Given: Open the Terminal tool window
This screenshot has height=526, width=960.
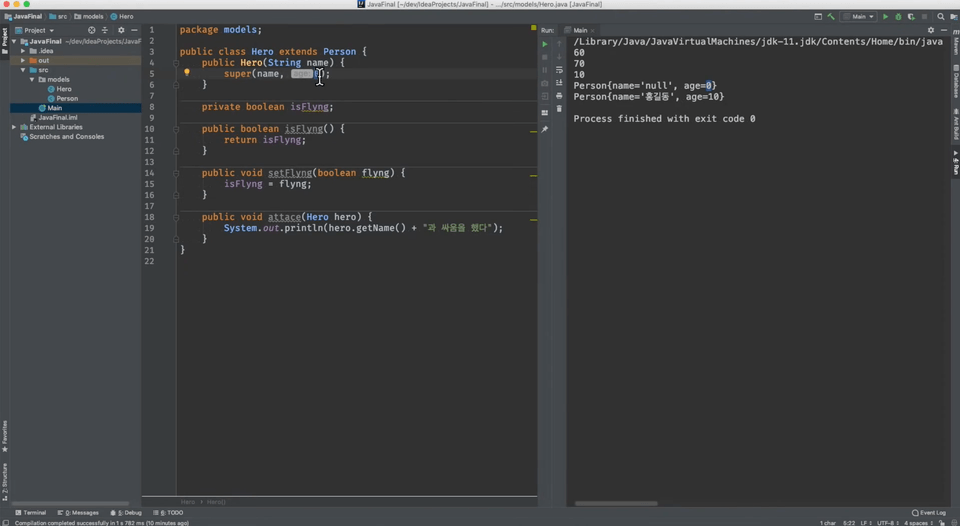Looking at the screenshot, I should pyautogui.click(x=31, y=513).
